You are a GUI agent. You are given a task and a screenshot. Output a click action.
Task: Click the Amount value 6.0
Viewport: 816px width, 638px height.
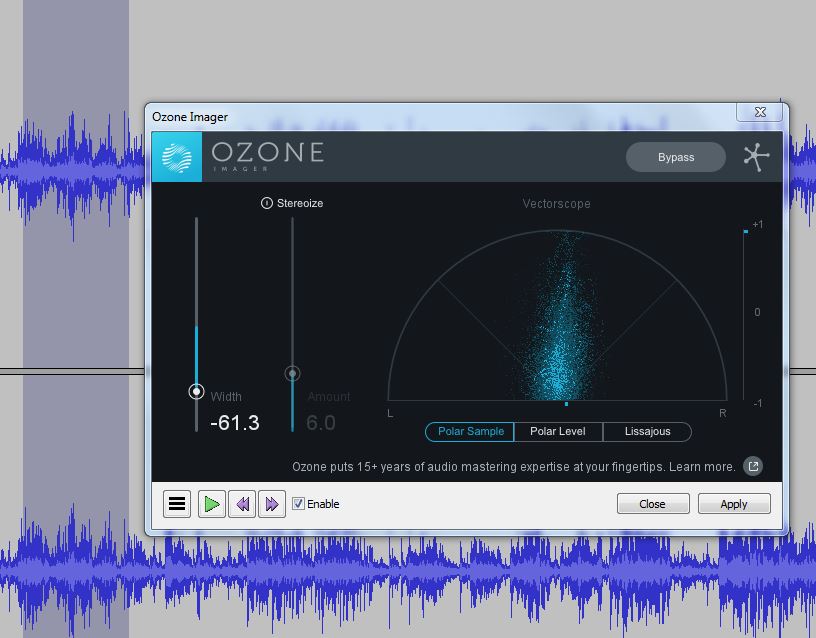click(x=321, y=423)
